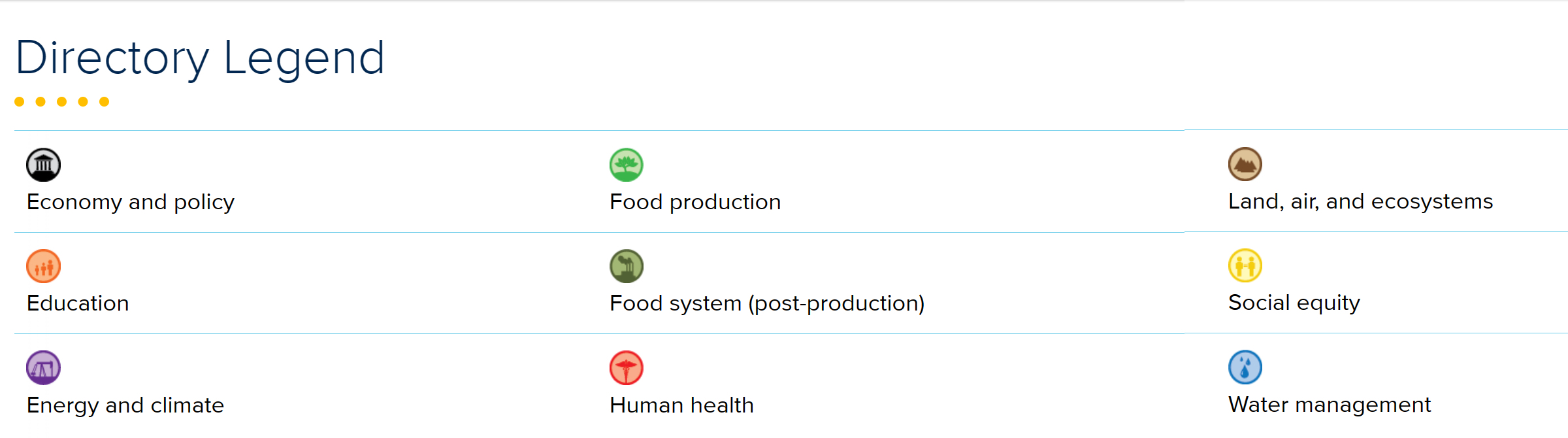Click the brown Land, air, and ecosystems icon
Viewport: 1568px width, 438px height.
(1245, 164)
